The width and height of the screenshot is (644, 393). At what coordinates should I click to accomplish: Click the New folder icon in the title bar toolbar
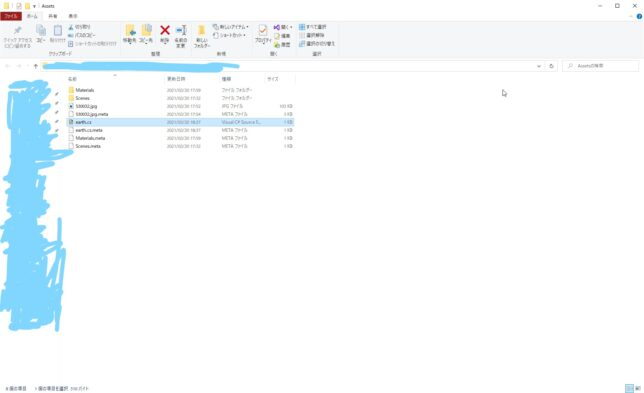27,6
